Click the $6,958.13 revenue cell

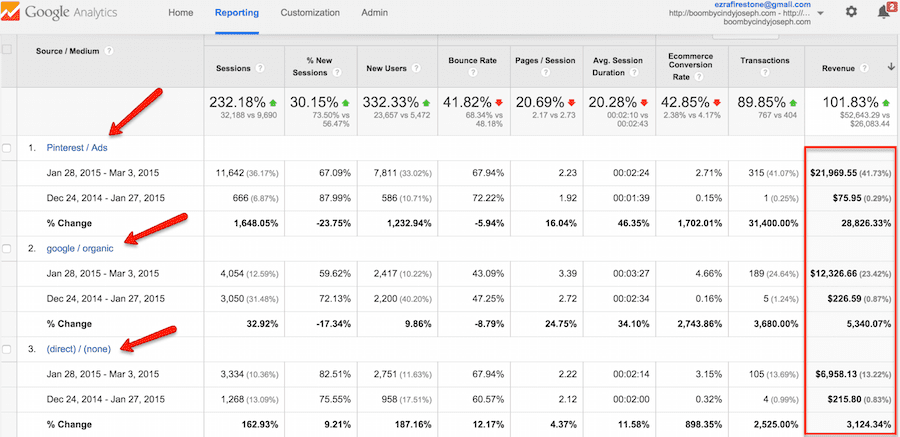[x=836, y=374]
